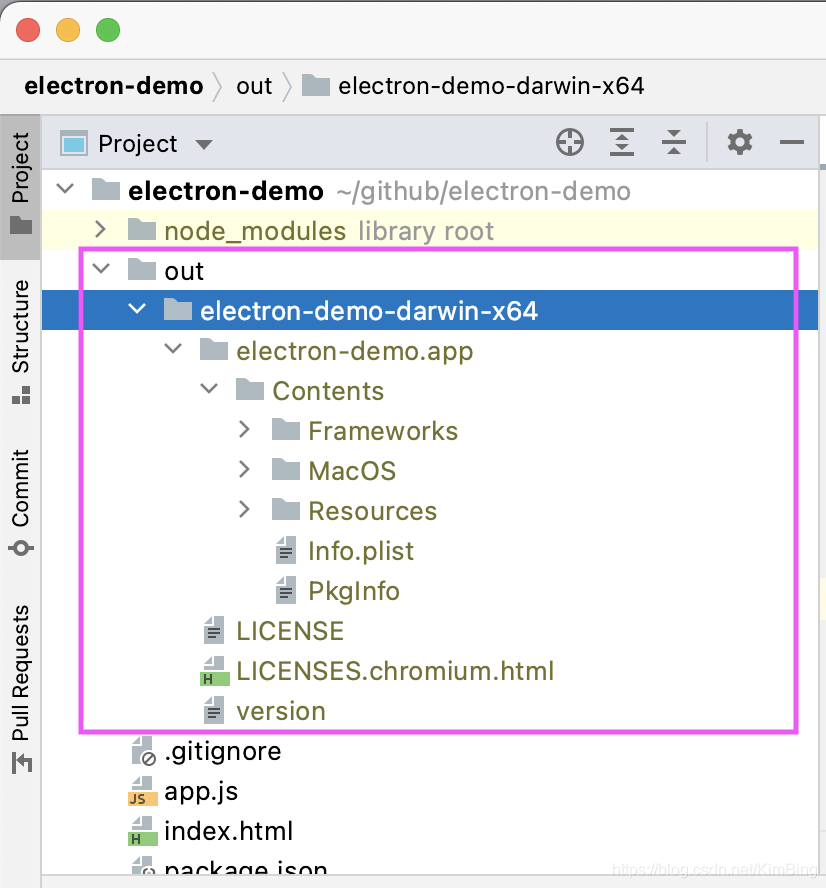
Task: Expand the node_modules library root
Action: pyautogui.click(x=99, y=229)
